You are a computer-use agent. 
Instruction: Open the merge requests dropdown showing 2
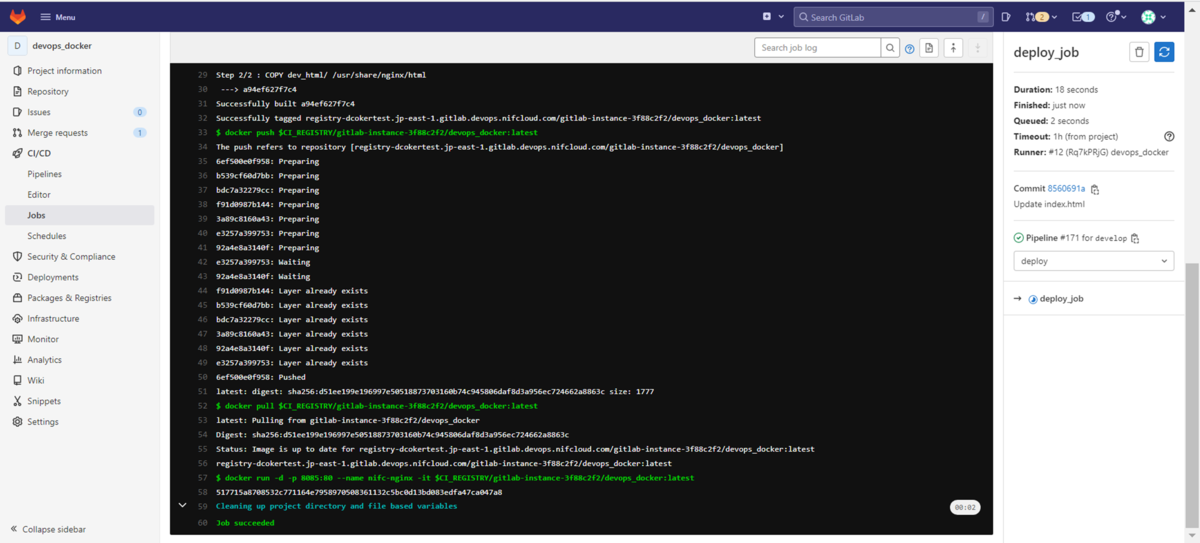click(x=1041, y=17)
